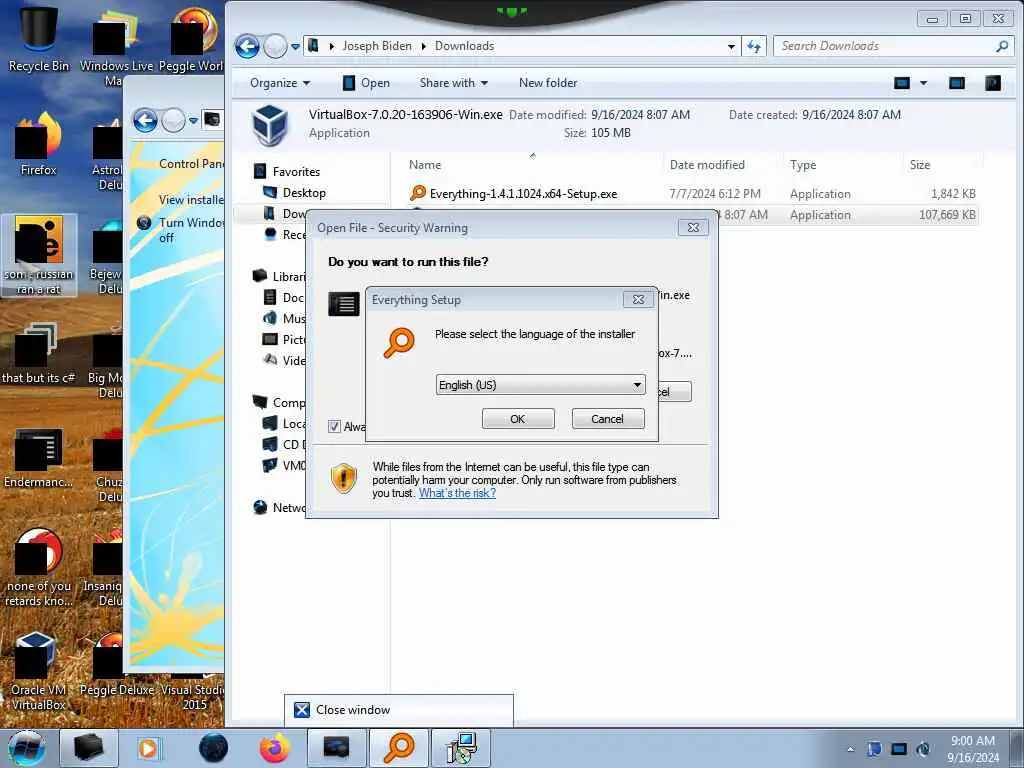Choose language from English (US) combo box

540,385
